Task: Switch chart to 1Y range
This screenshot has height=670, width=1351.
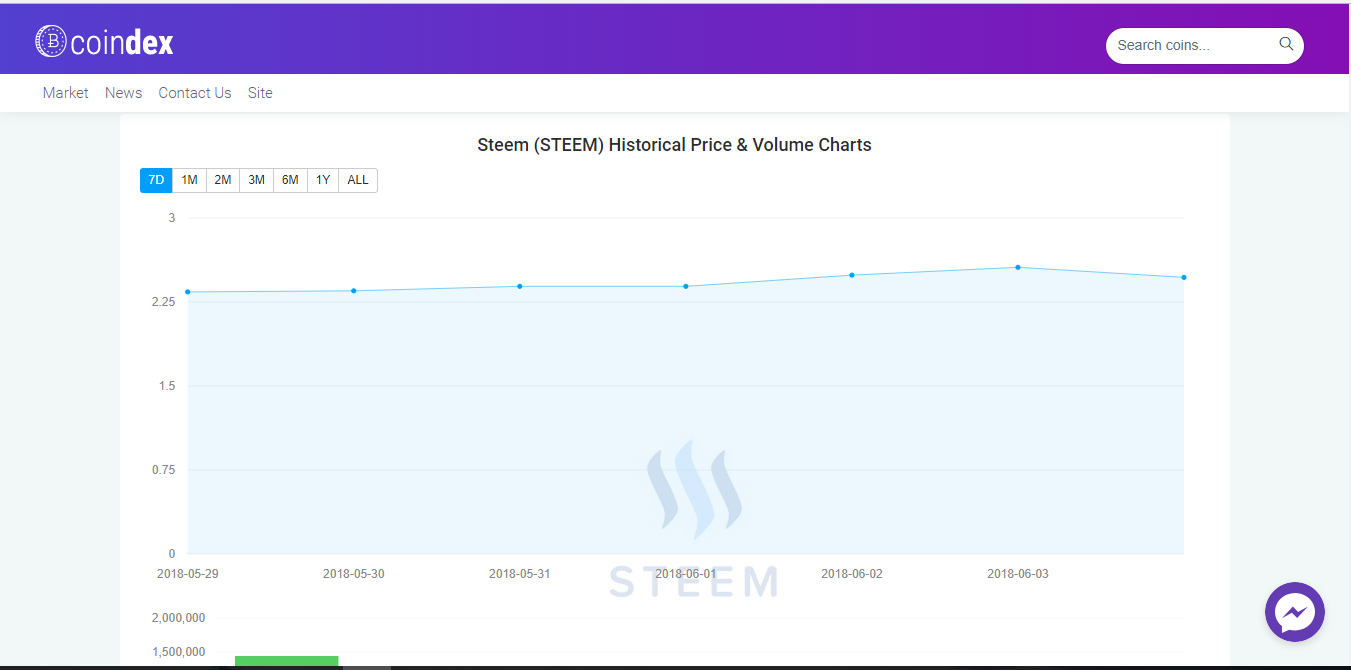Action: point(323,180)
